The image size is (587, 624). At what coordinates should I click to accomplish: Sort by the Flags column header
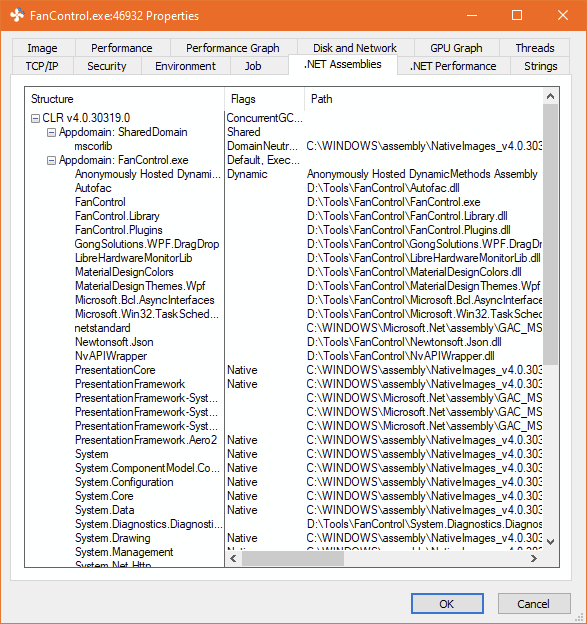point(265,99)
